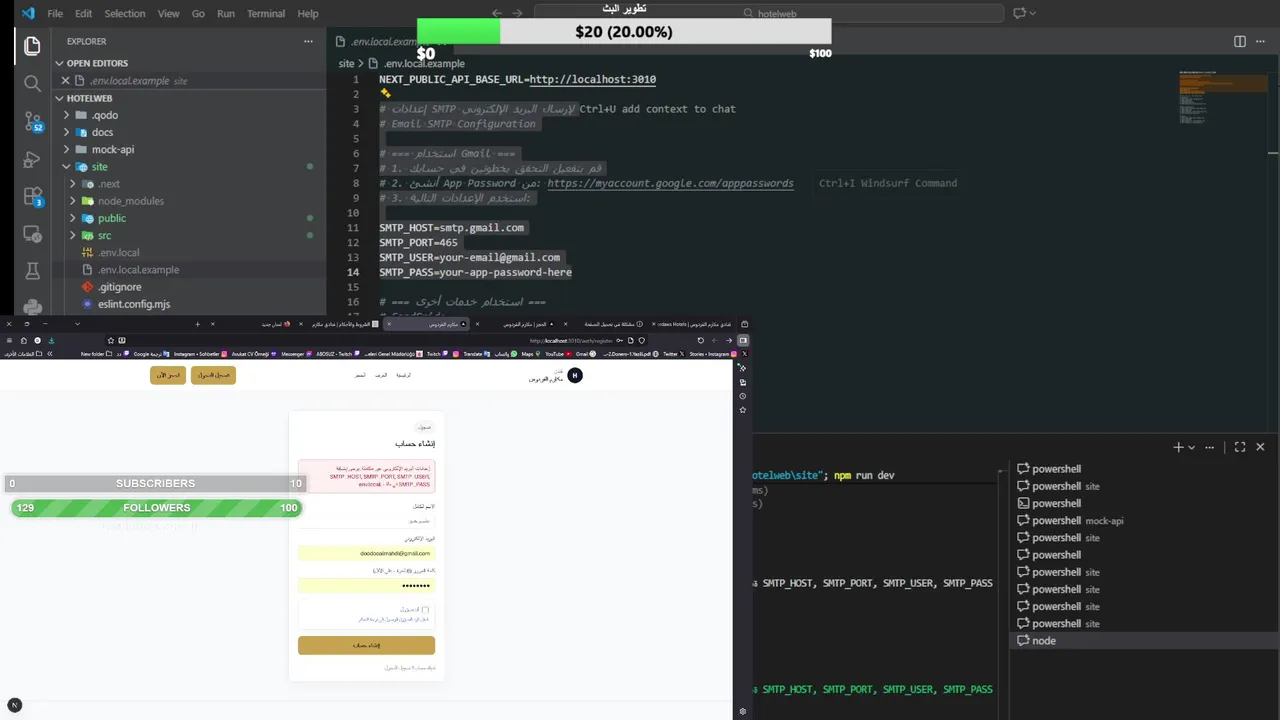Click the password field with dots

pyautogui.click(x=366, y=585)
